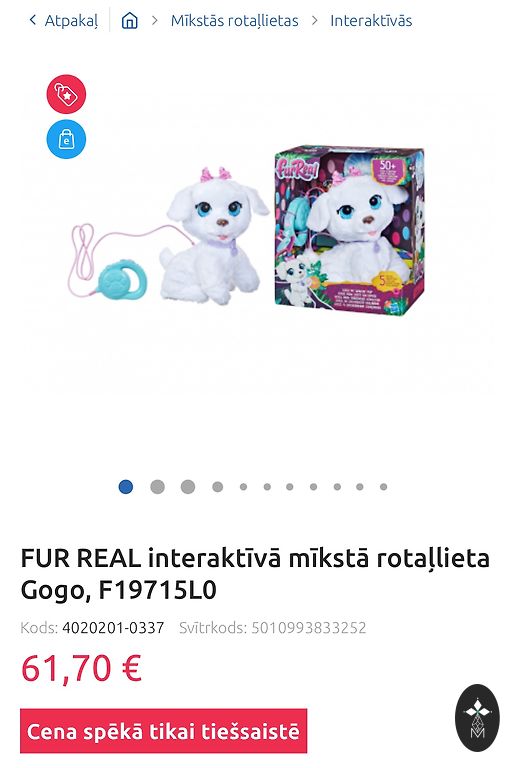This screenshot has height=768, width=516.
Task: Select the first blue carousel dot
Action: click(126, 487)
